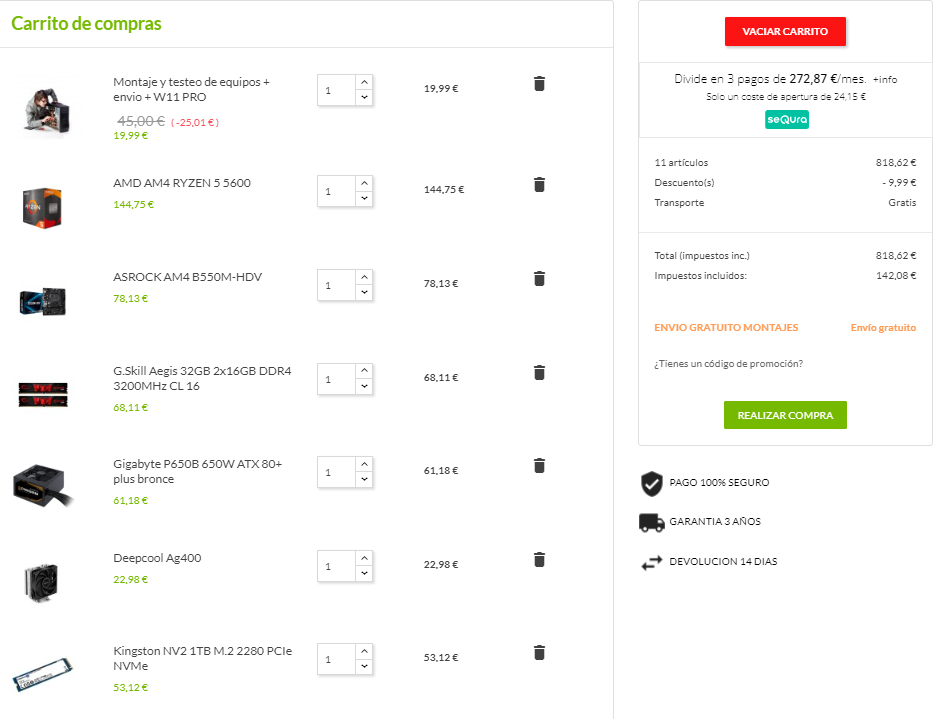Open Deepcool Ag400 product page
The height and width of the screenshot is (719, 934).
click(x=157, y=558)
